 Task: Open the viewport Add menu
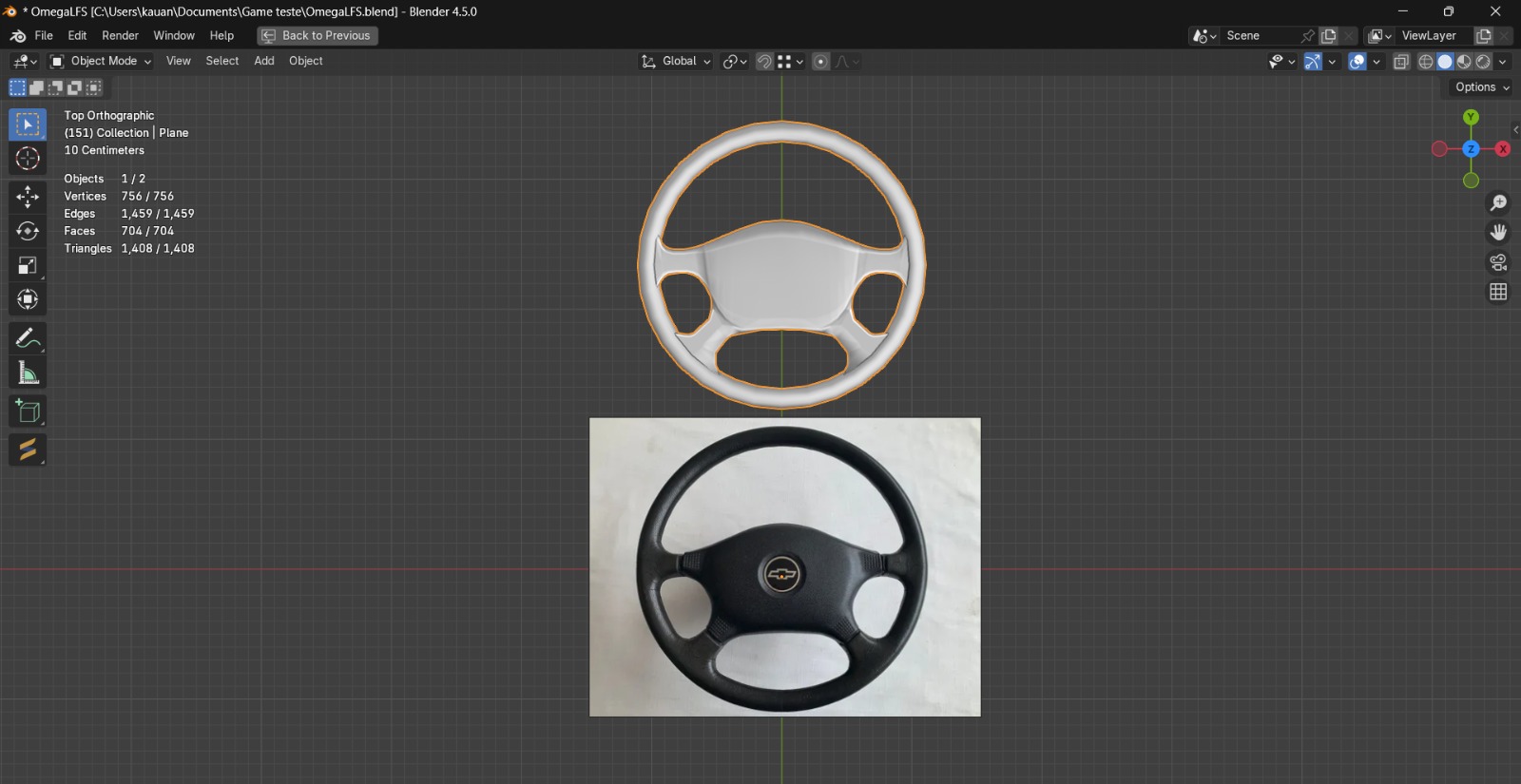coord(264,62)
